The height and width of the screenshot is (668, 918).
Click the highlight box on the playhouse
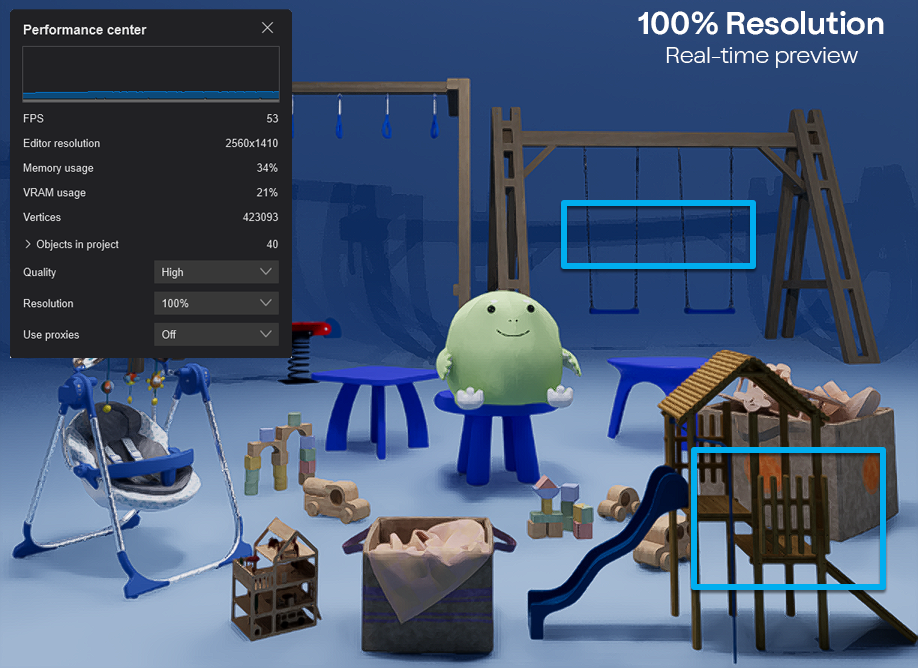pos(788,518)
